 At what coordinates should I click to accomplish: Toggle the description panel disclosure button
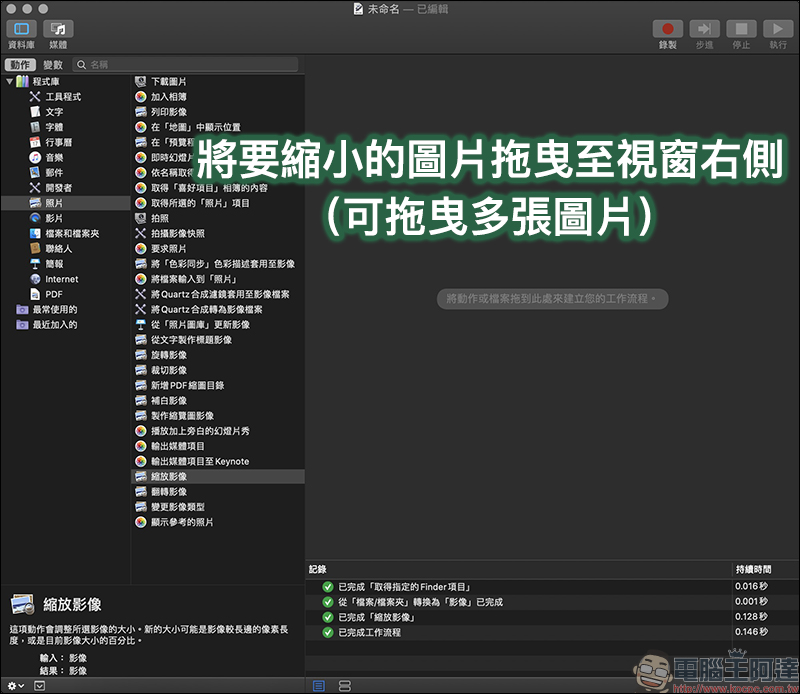pos(39,686)
